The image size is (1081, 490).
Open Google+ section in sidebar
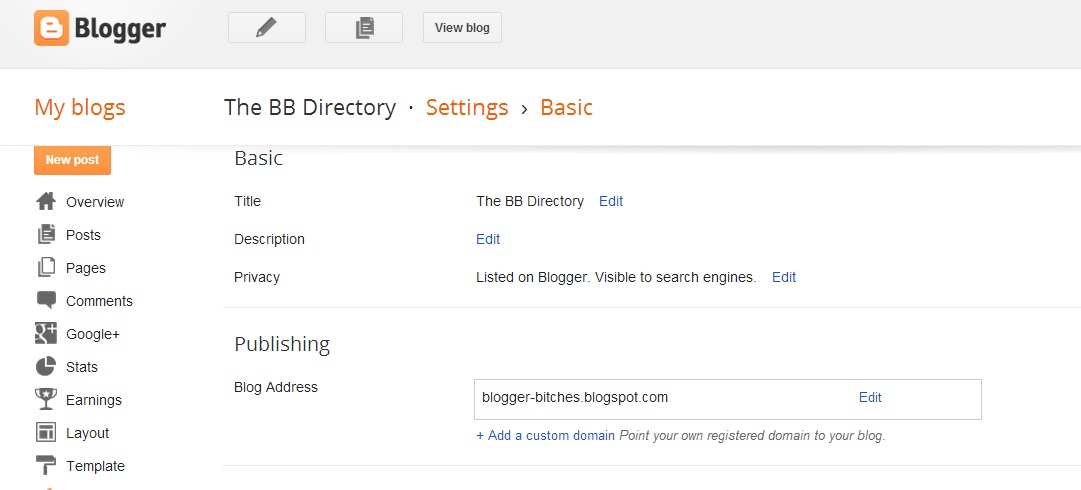click(93, 334)
